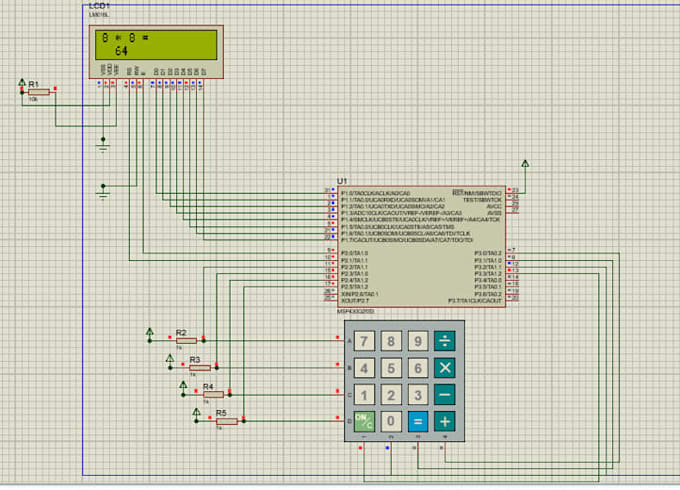Click keypad key 4

tap(364, 368)
